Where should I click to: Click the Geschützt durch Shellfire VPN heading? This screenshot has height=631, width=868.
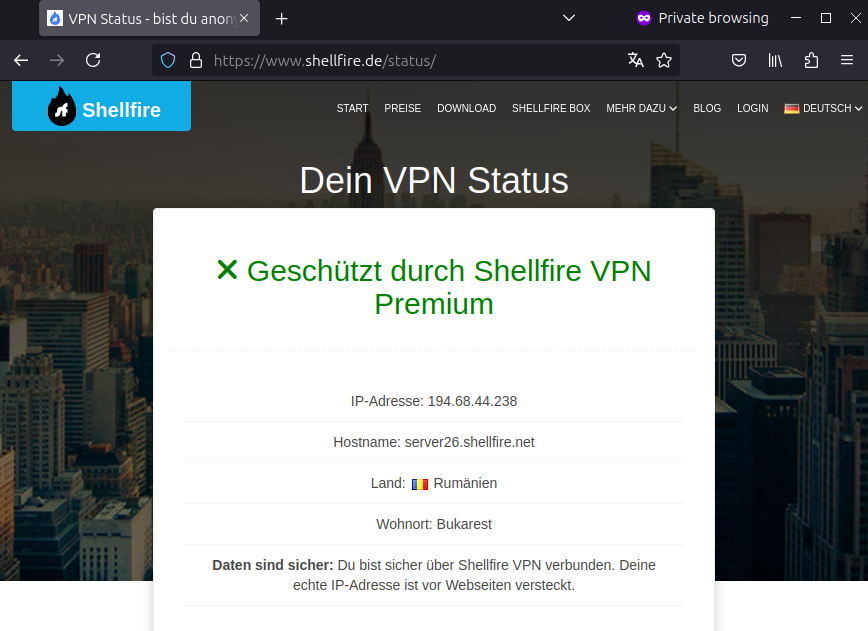[x=433, y=287]
